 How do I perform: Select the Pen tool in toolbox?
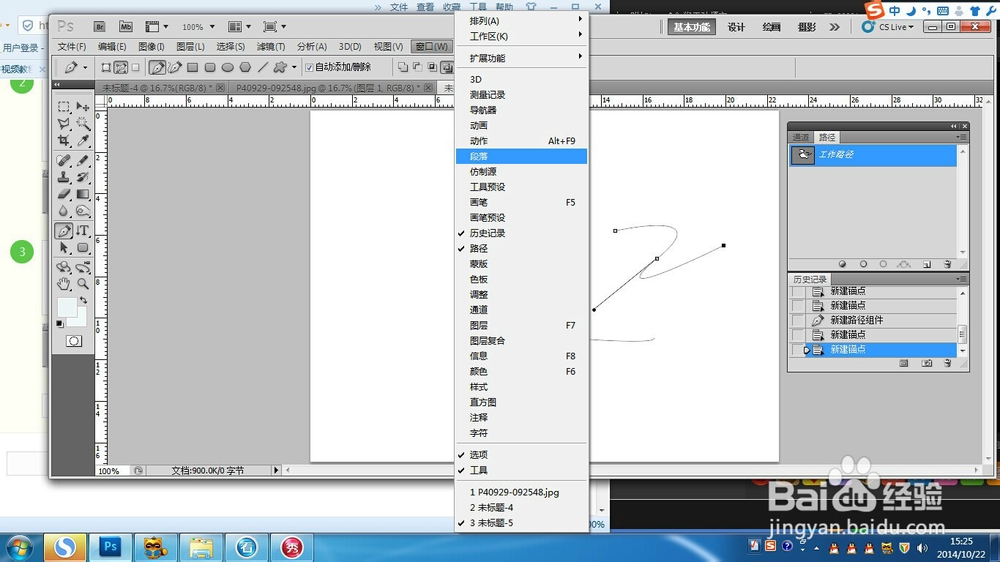click(x=64, y=231)
